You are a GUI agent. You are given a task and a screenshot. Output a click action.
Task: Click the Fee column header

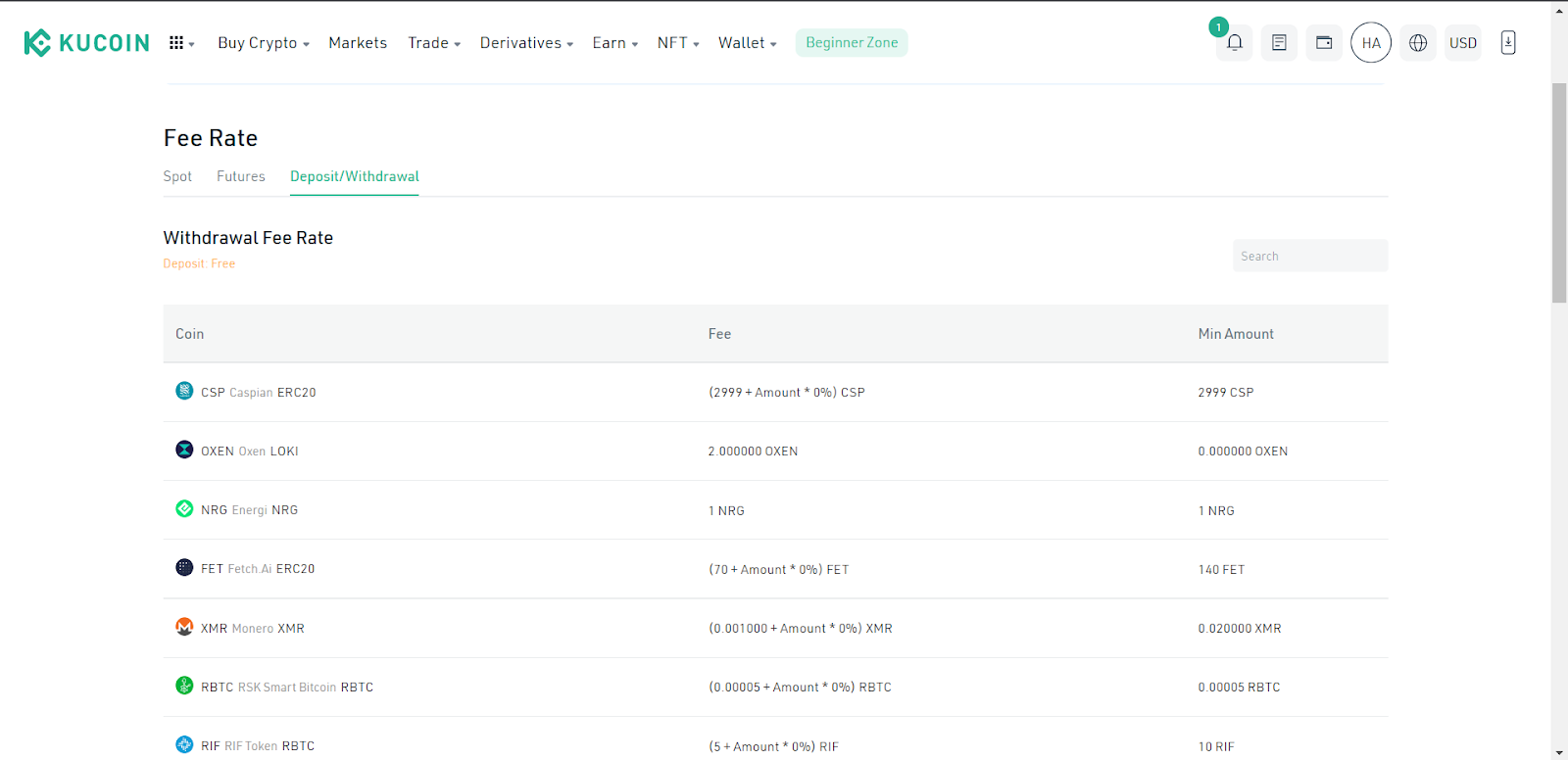720,334
